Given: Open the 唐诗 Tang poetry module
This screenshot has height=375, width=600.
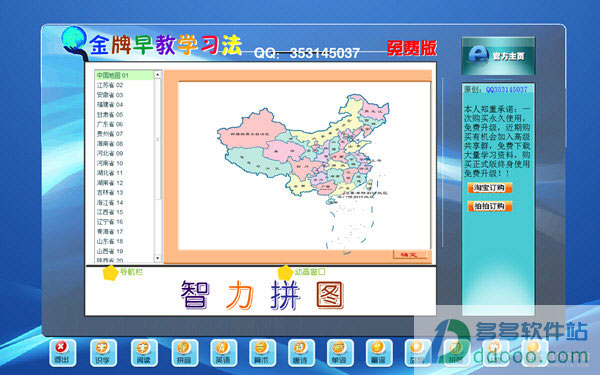Looking at the screenshot, I should pyautogui.click(x=301, y=352).
